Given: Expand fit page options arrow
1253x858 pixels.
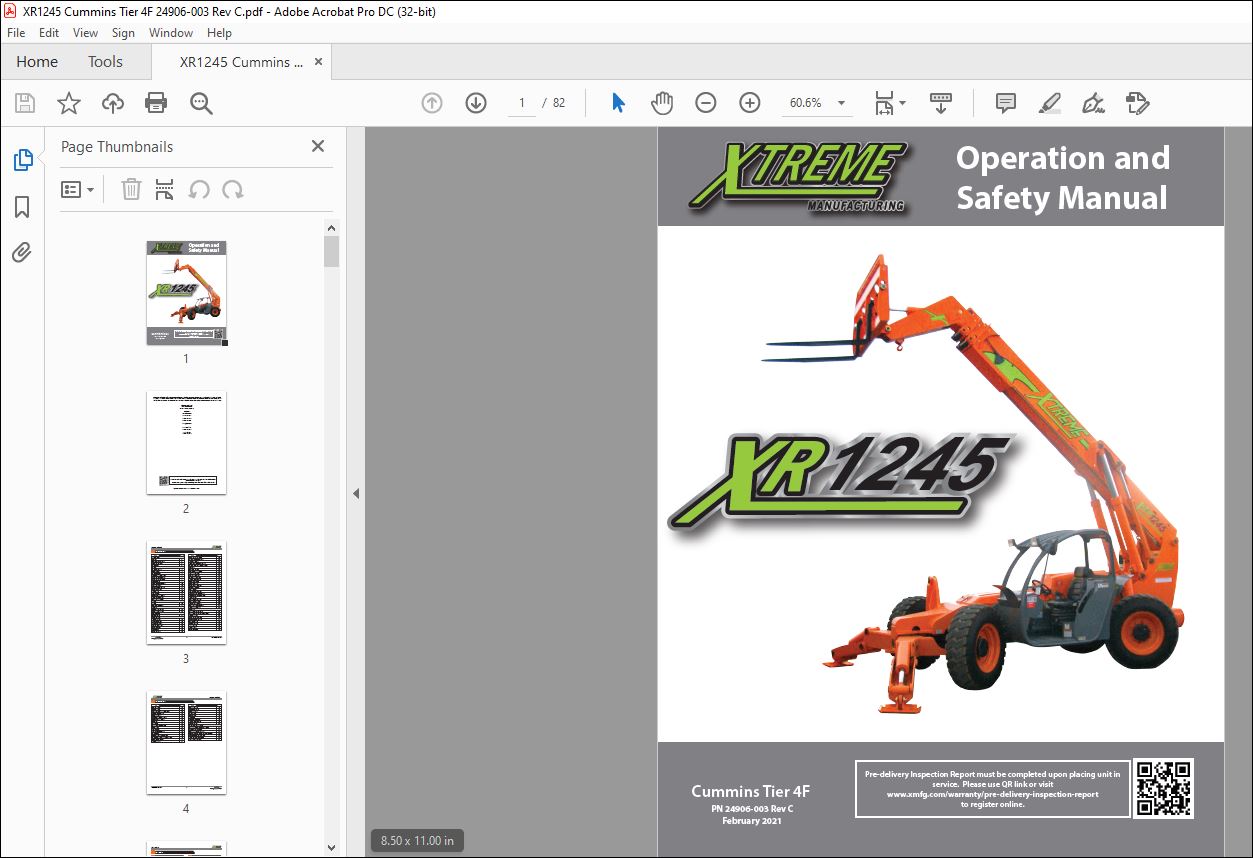Looking at the screenshot, I should pyautogui.click(x=902, y=103).
